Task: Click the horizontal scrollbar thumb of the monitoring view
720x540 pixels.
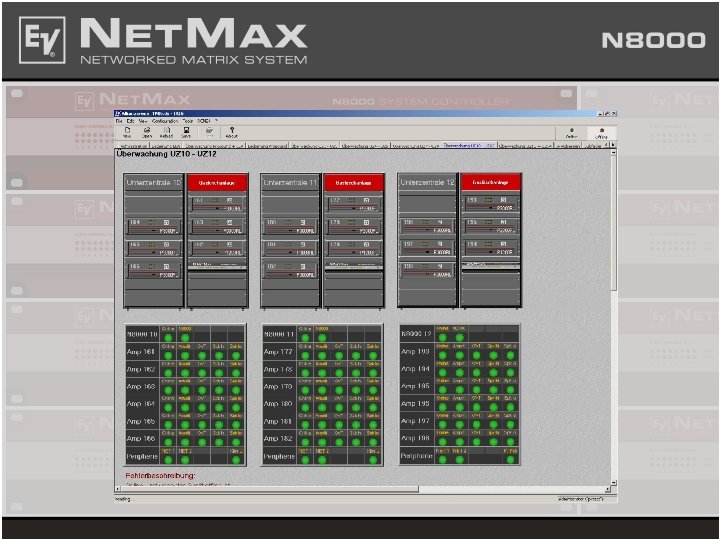Action: tap(270, 489)
